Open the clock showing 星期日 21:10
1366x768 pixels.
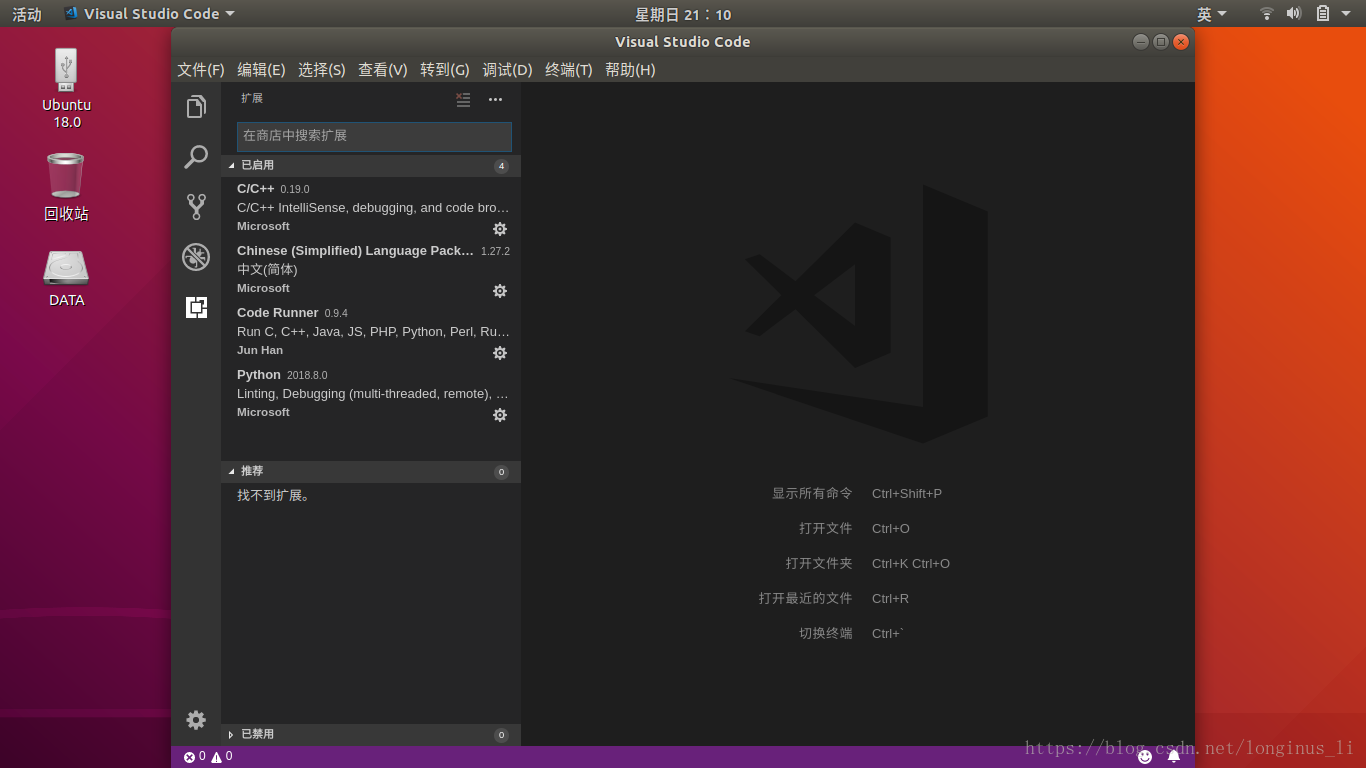(x=683, y=14)
